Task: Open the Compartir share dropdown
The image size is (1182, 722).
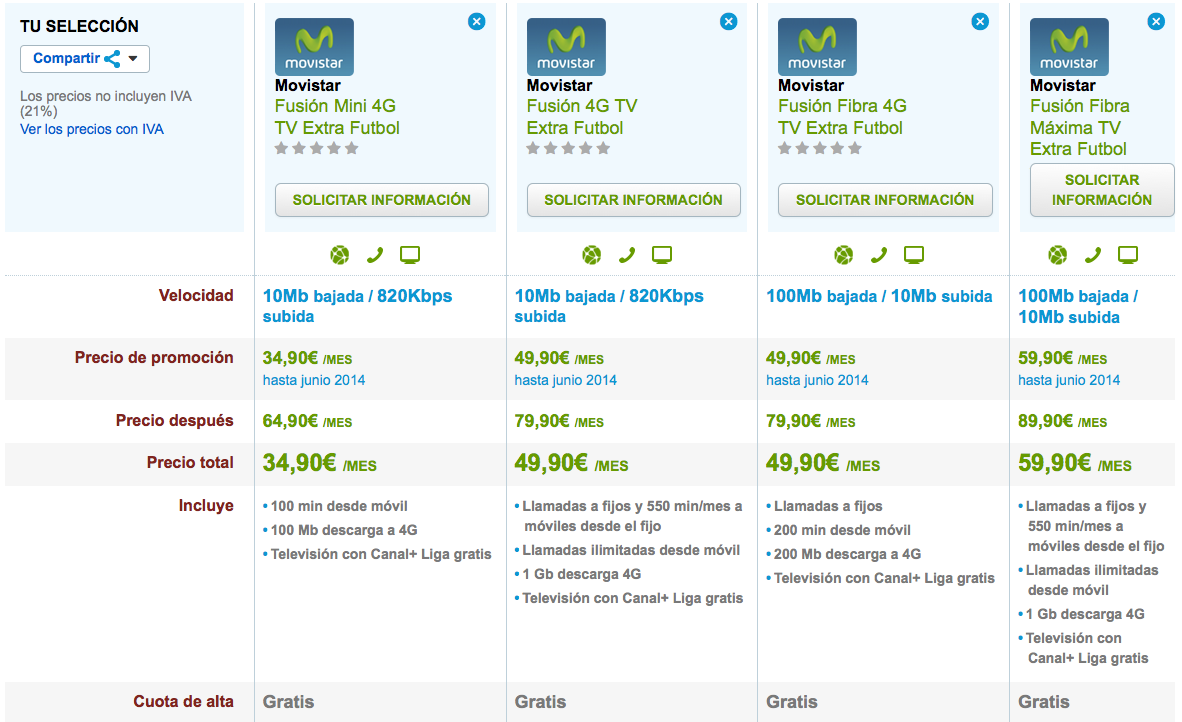Action: (x=85, y=59)
